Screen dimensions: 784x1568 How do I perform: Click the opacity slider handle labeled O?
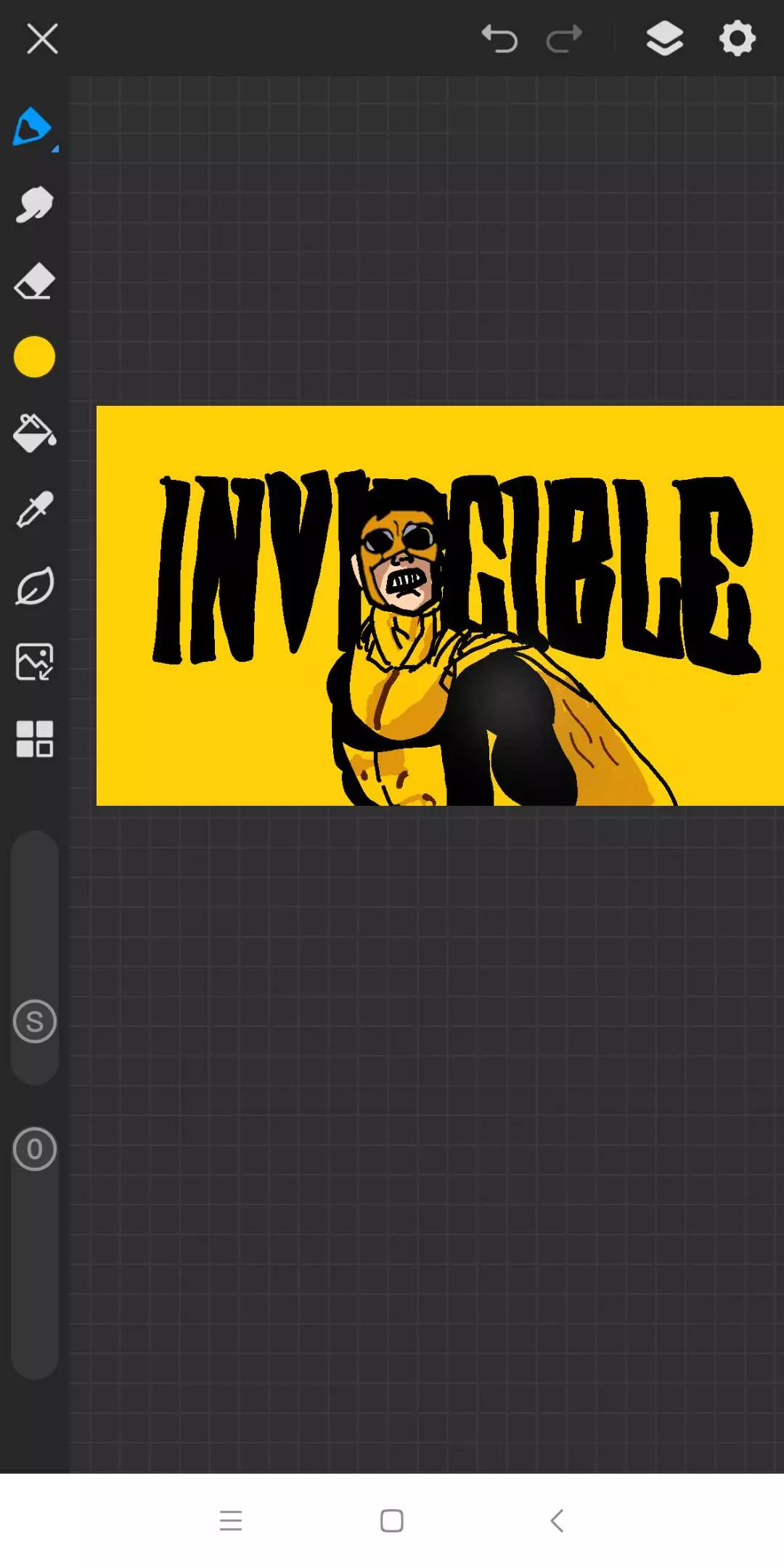click(x=35, y=1149)
